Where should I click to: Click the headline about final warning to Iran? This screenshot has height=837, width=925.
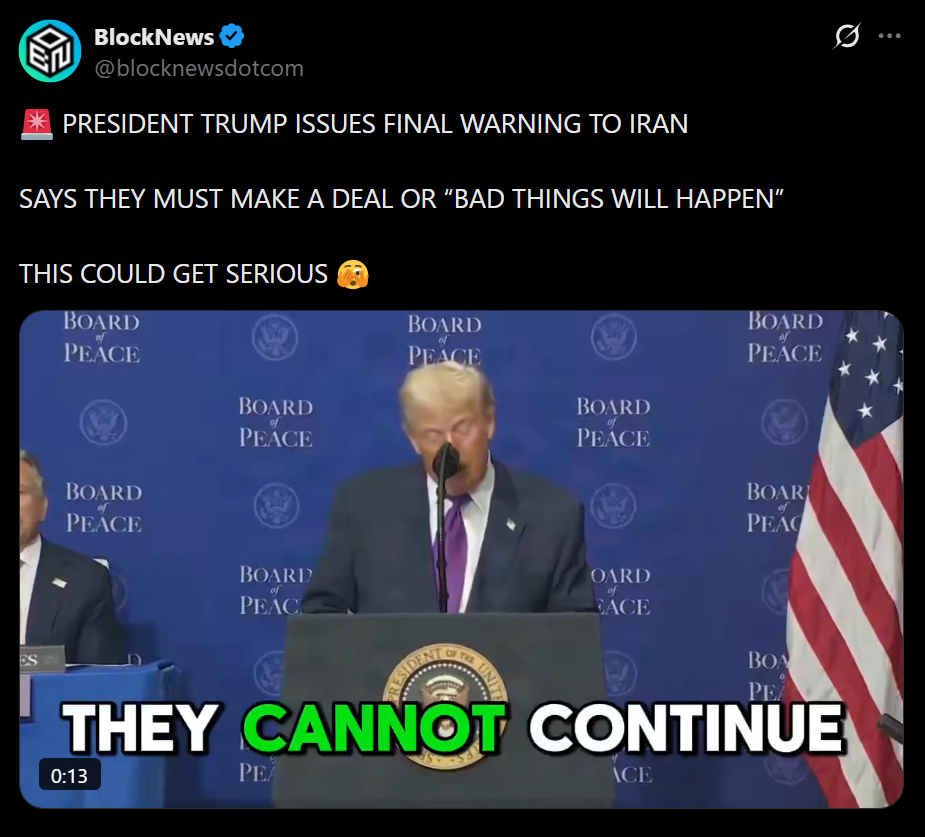click(x=375, y=124)
